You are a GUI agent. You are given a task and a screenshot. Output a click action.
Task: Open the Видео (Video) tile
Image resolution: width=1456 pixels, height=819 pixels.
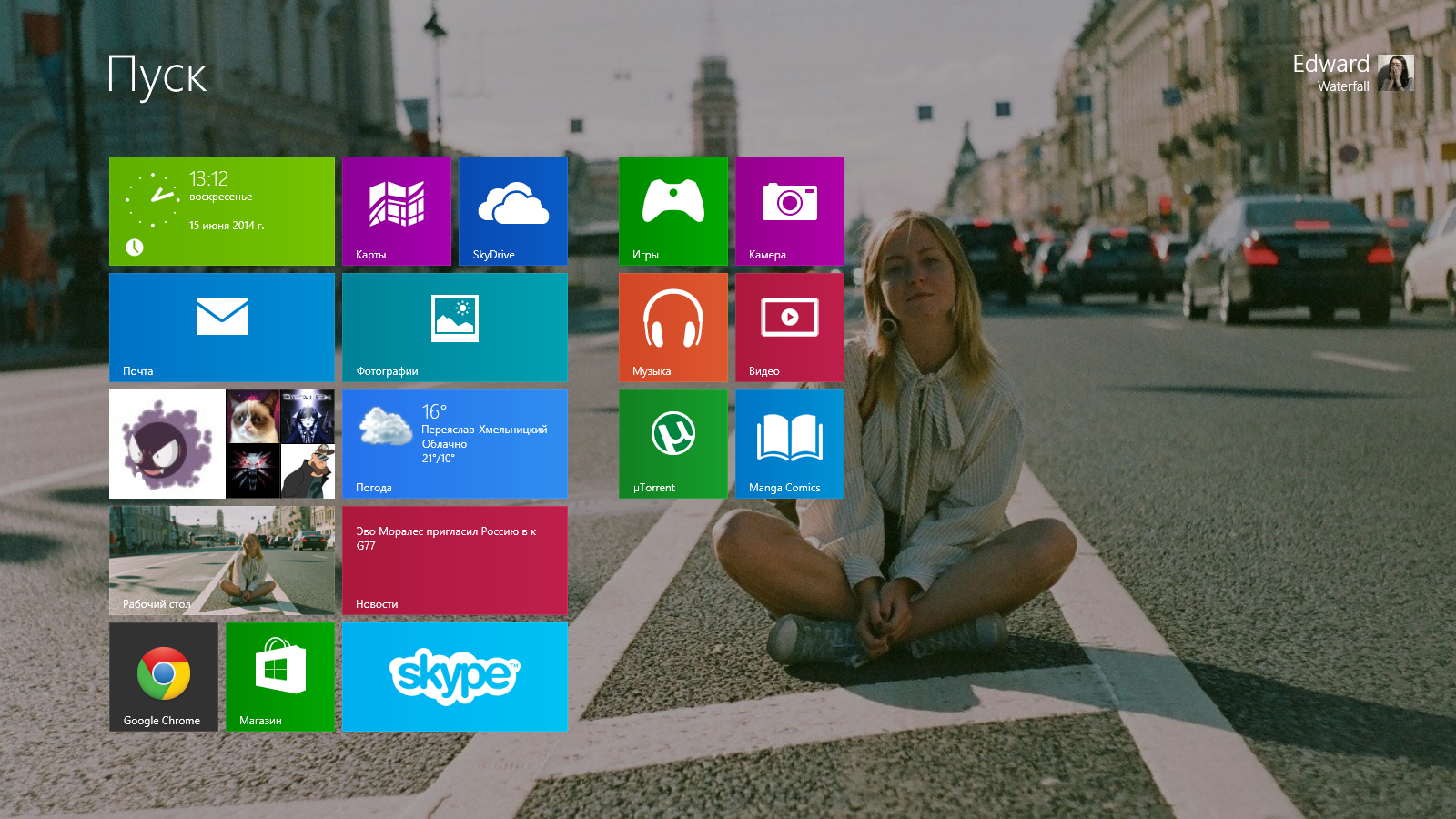tap(789, 328)
